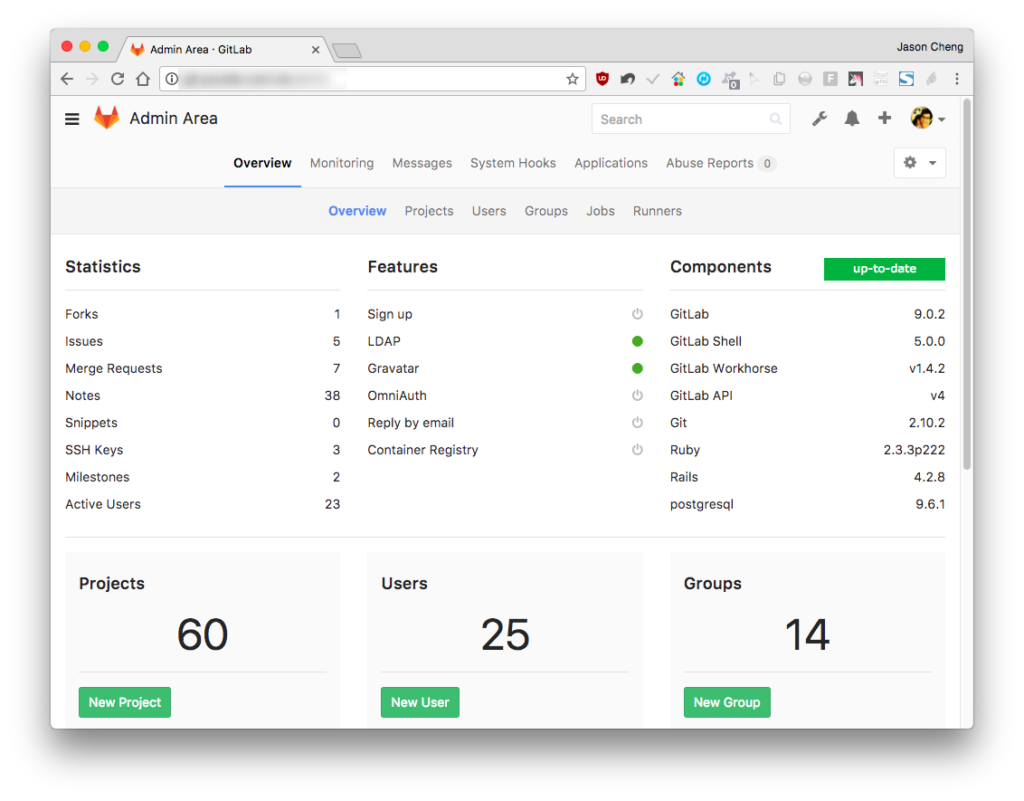This screenshot has height=801, width=1024.
Task: Click the postgresql component label
Action: pyautogui.click(x=702, y=504)
